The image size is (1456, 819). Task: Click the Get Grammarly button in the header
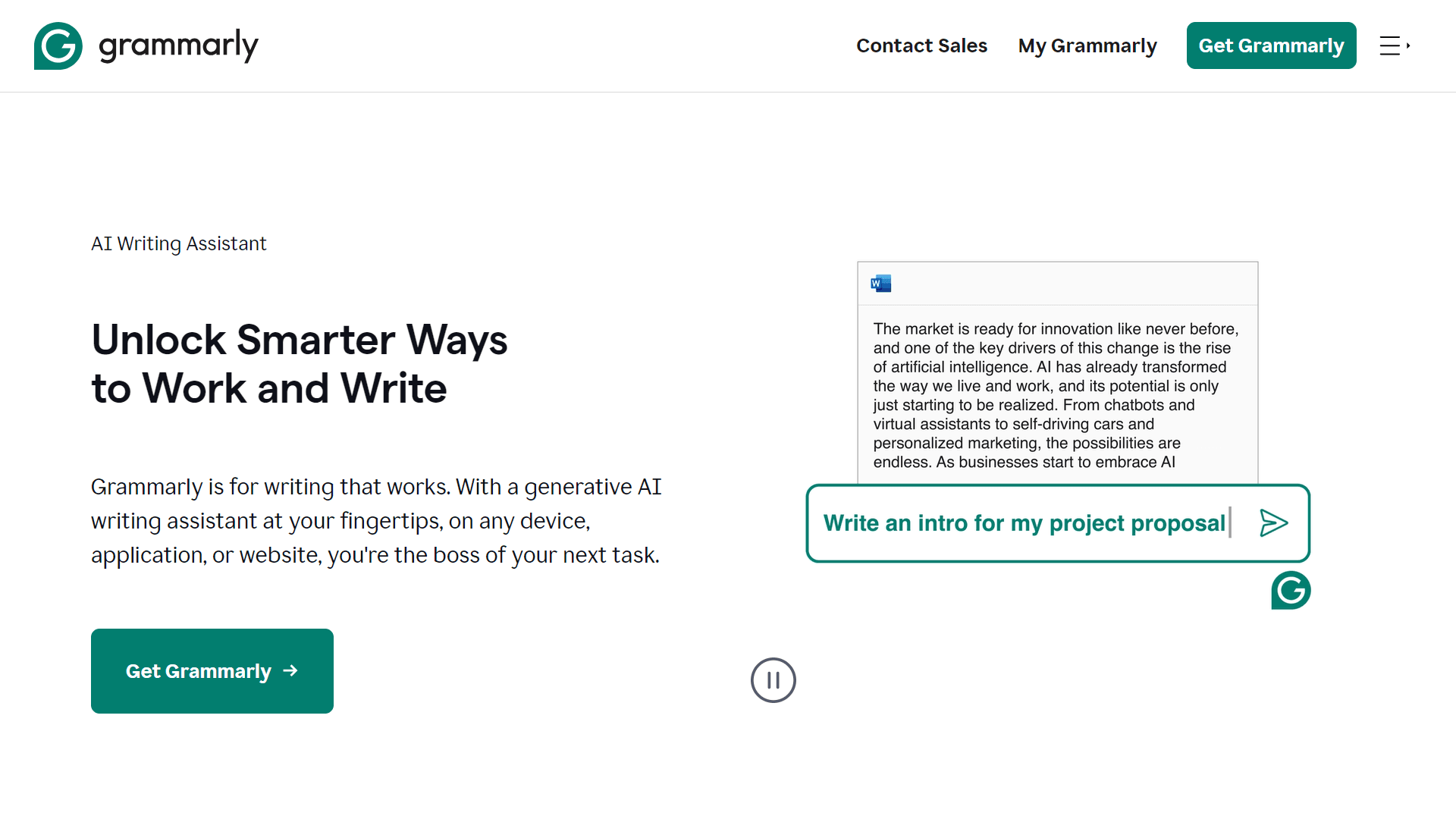(1271, 45)
